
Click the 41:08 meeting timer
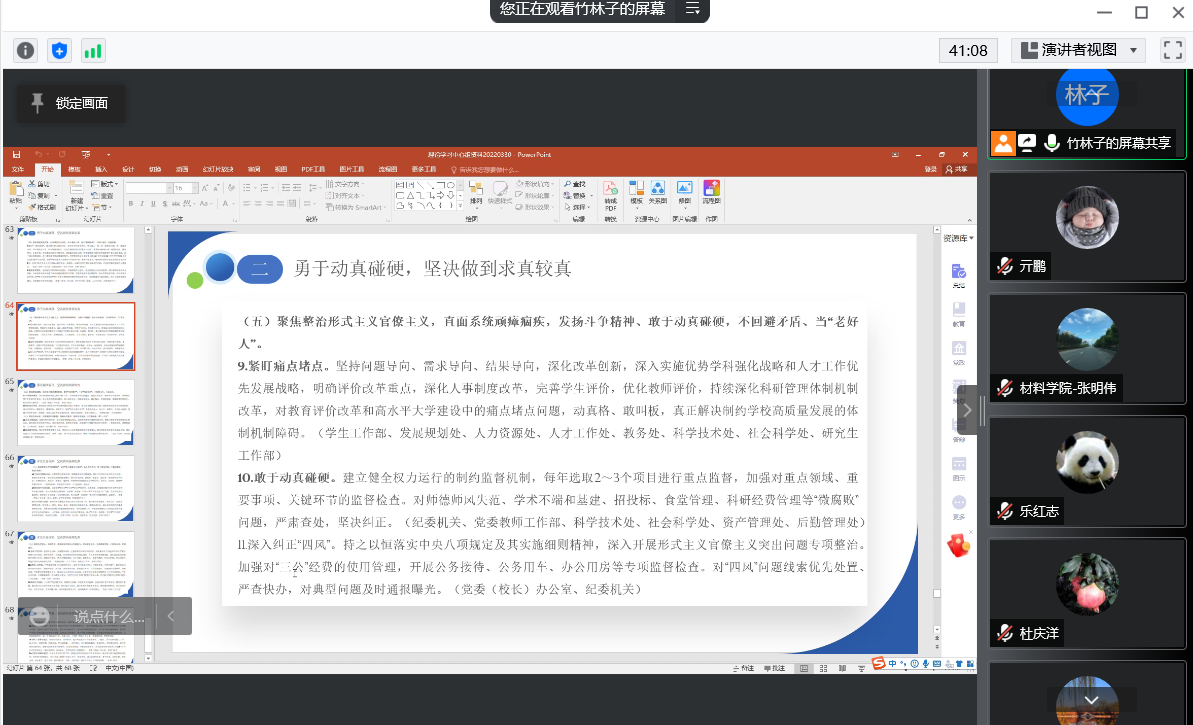pyautogui.click(x=968, y=50)
